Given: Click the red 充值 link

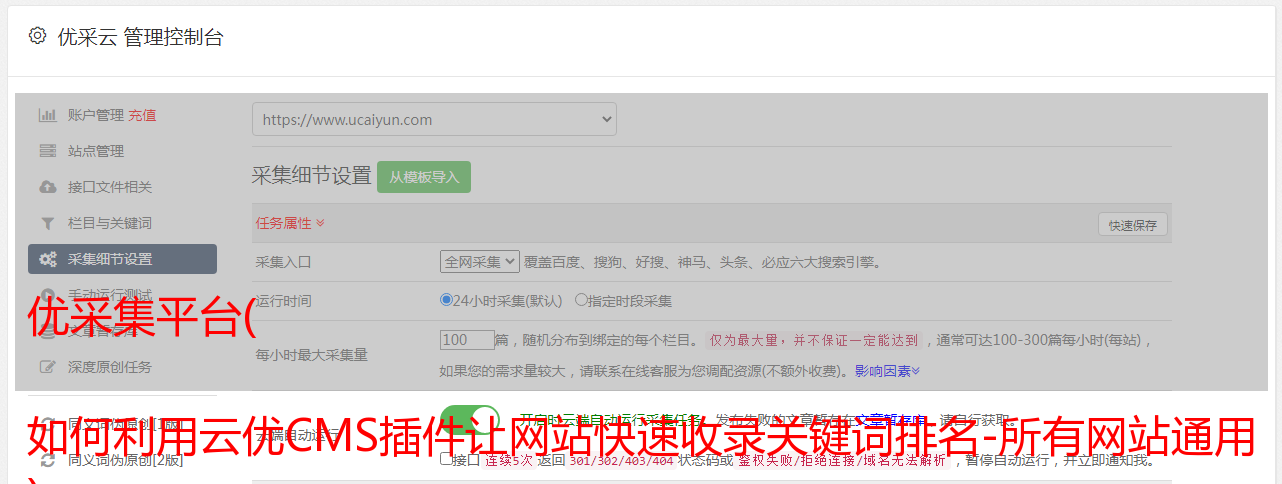Looking at the screenshot, I should click(x=142, y=115).
